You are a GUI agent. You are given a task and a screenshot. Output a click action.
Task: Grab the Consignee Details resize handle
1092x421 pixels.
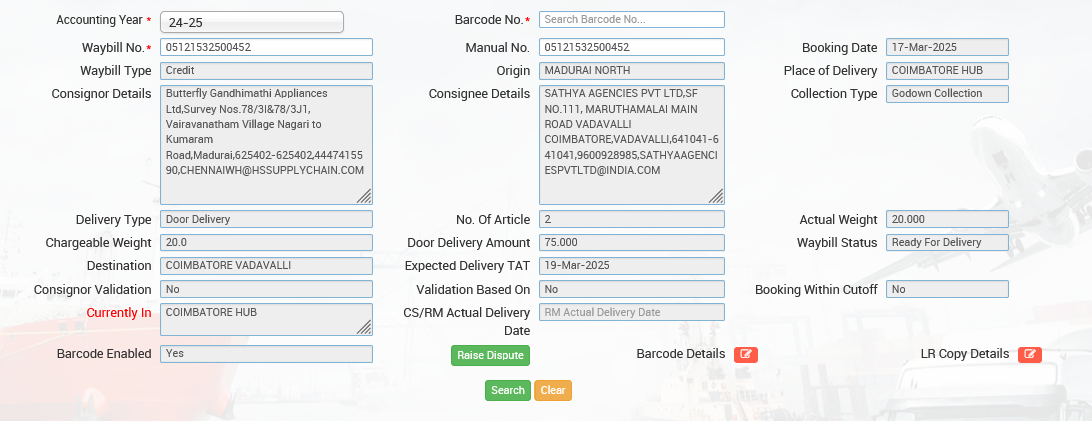pos(716,196)
